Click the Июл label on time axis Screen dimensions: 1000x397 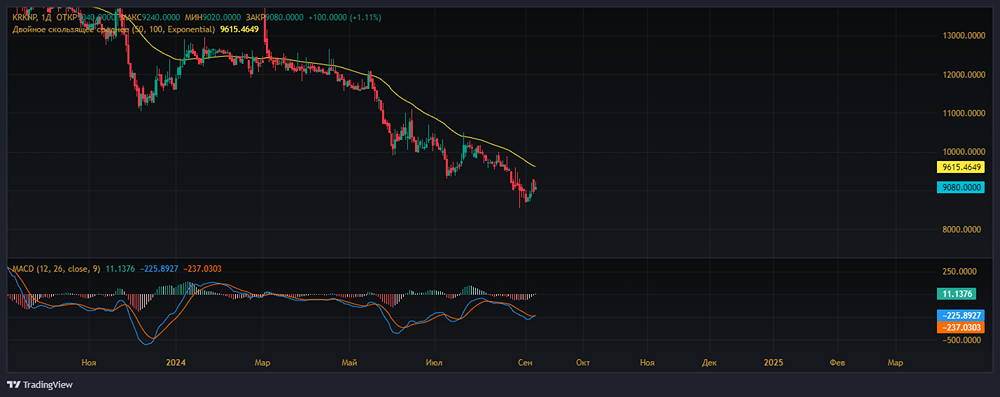[435, 363]
